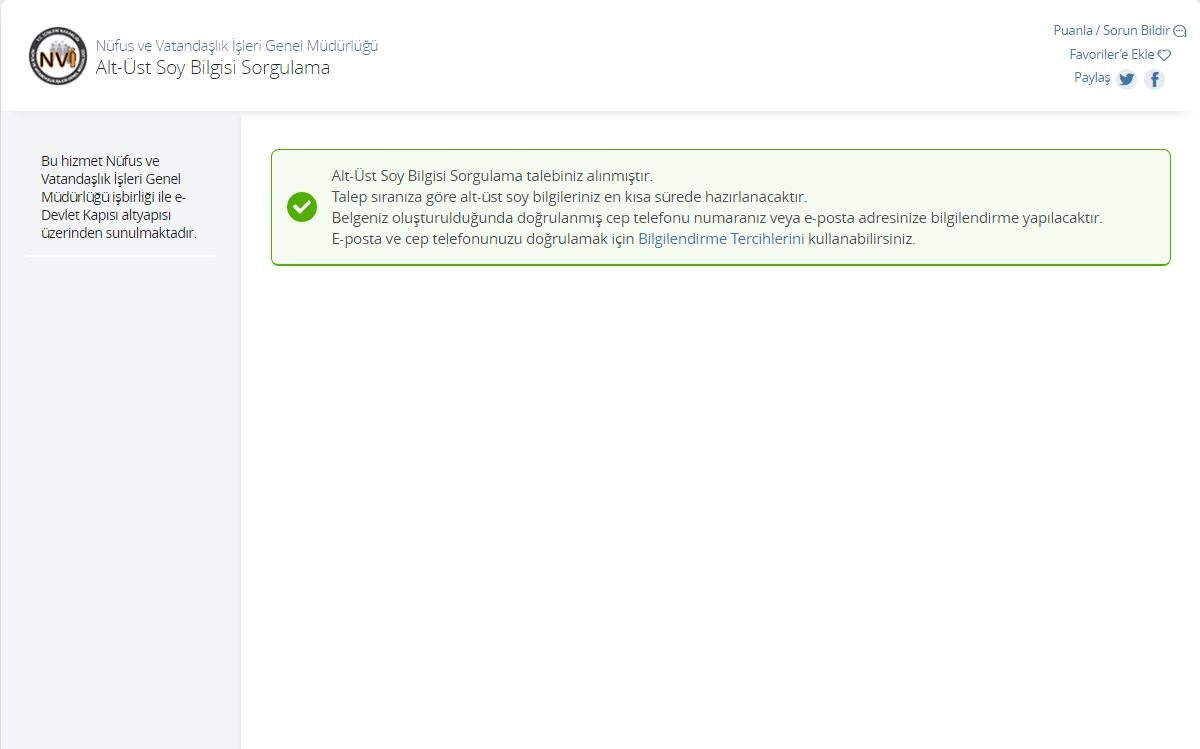This screenshot has width=1200, height=749.
Task: Open the Bilgilendirme Tercihlerini link
Action: click(x=720, y=239)
